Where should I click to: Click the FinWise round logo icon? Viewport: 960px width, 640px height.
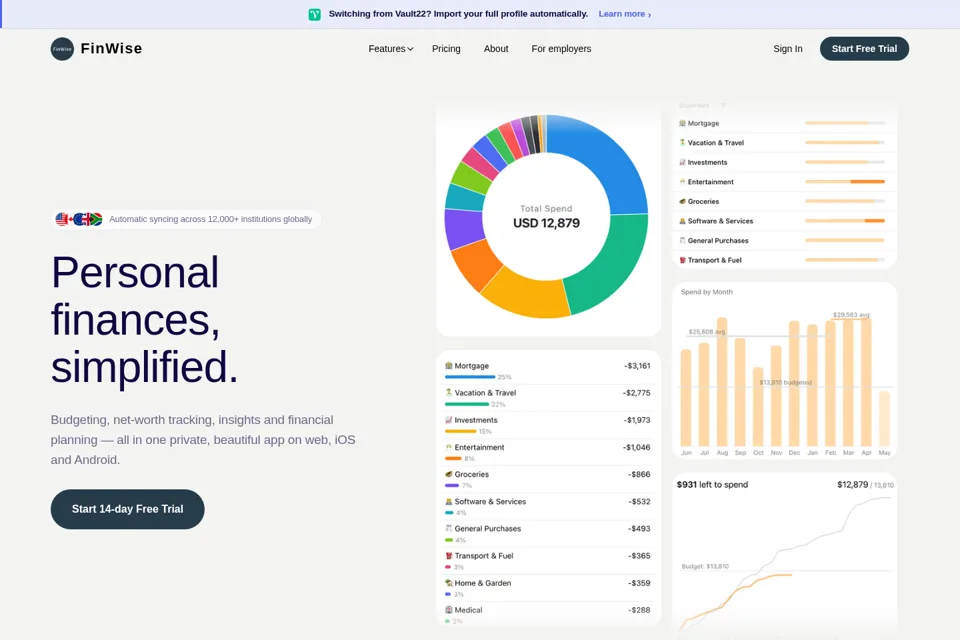point(62,49)
